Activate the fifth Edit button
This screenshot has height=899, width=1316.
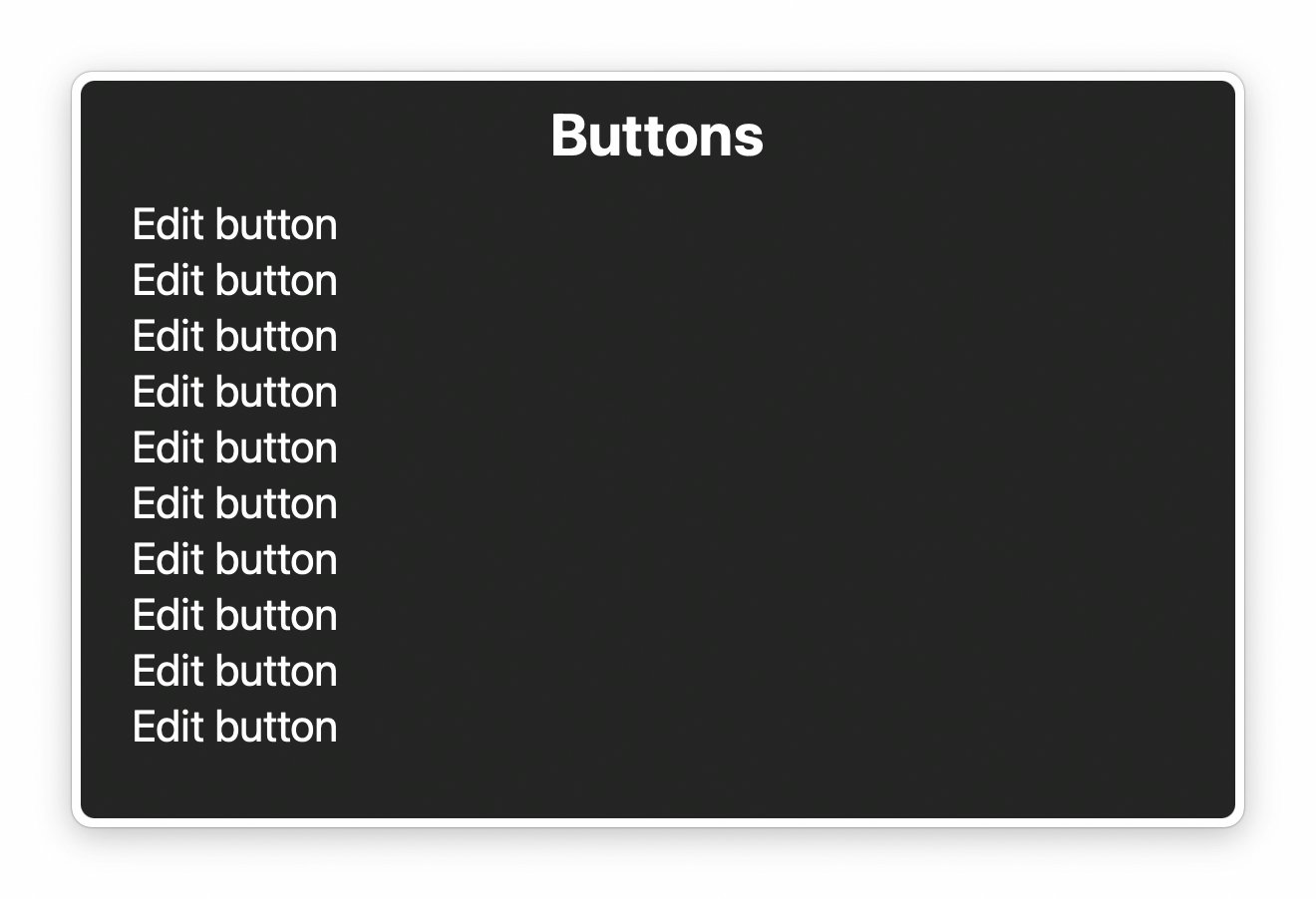point(234,449)
